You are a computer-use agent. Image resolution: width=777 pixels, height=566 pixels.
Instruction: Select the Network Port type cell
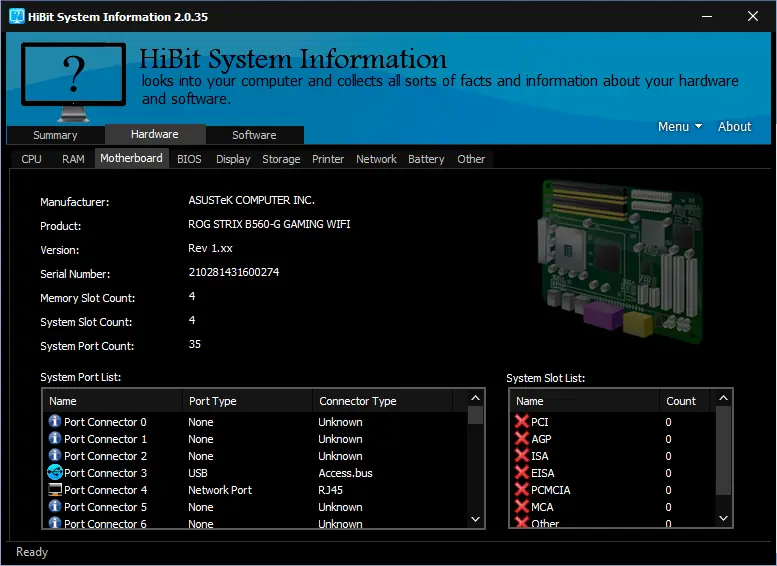click(x=220, y=490)
